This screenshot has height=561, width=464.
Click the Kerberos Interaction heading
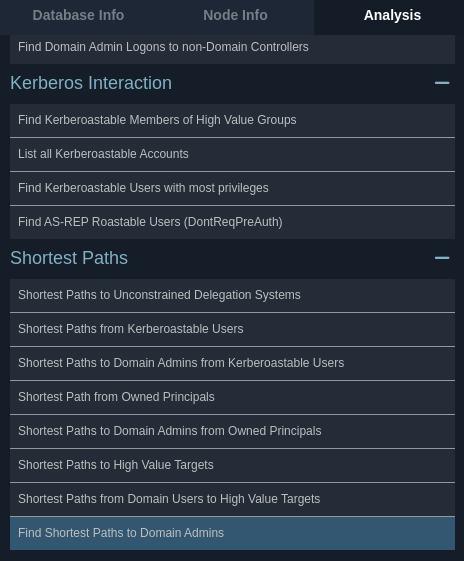click(91, 83)
